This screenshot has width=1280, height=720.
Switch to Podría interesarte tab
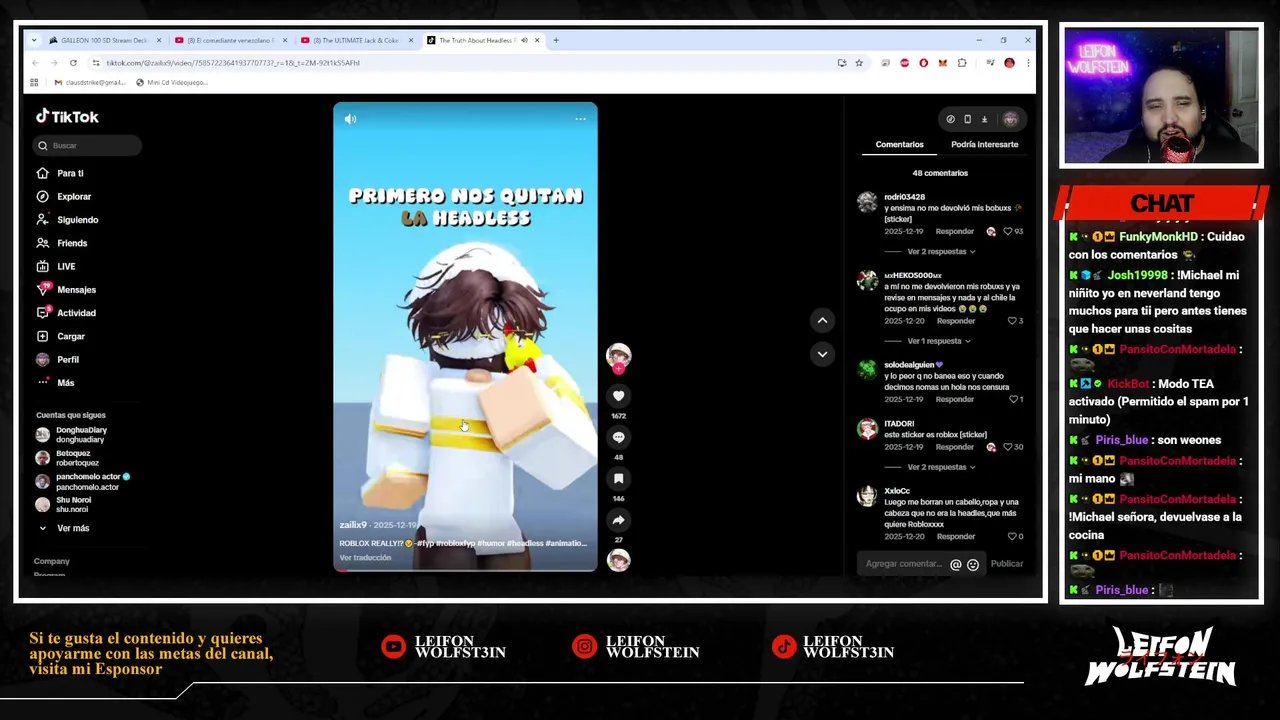(984, 145)
